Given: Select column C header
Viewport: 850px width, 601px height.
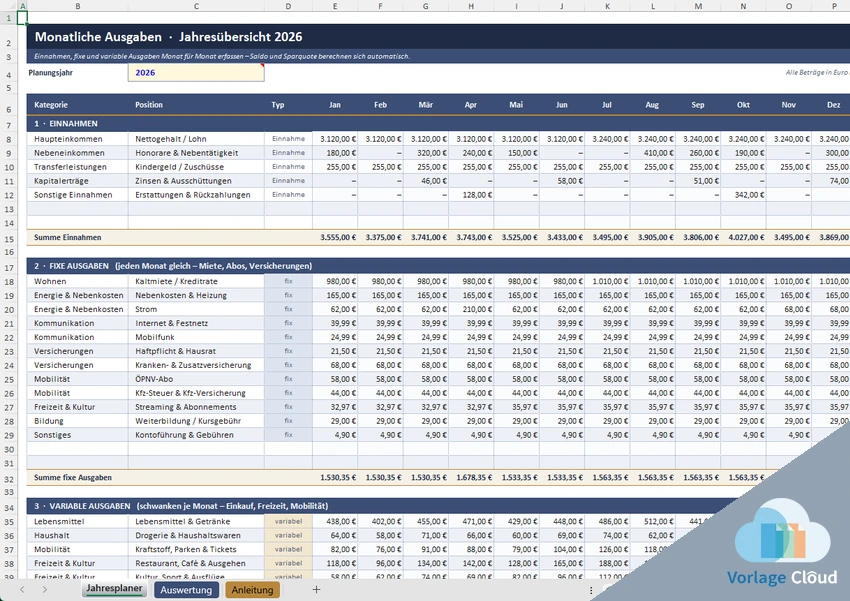Looking at the screenshot, I should pyautogui.click(x=196, y=7).
